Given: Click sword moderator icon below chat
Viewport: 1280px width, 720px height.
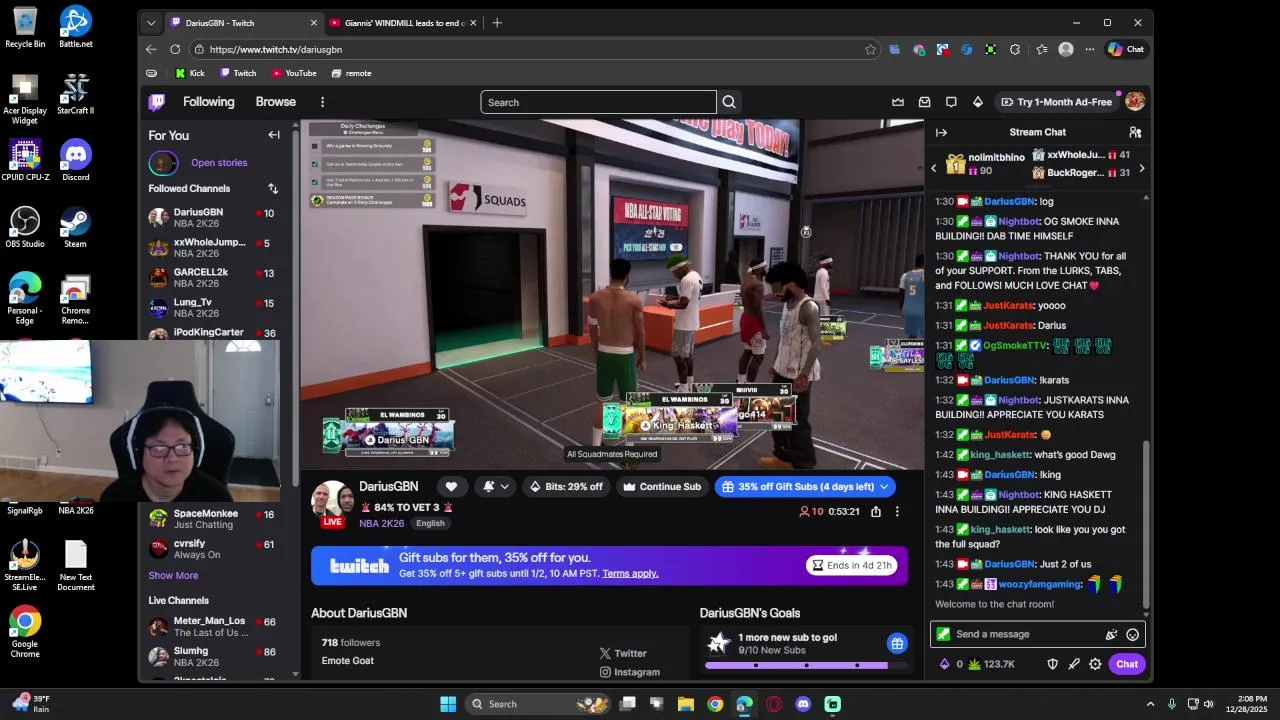Looking at the screenshot, I should 1074,664.
